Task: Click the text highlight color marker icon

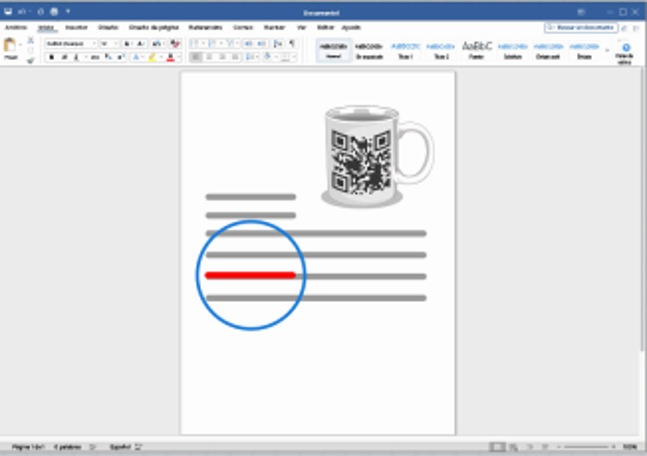Action: tap(152, 58)
